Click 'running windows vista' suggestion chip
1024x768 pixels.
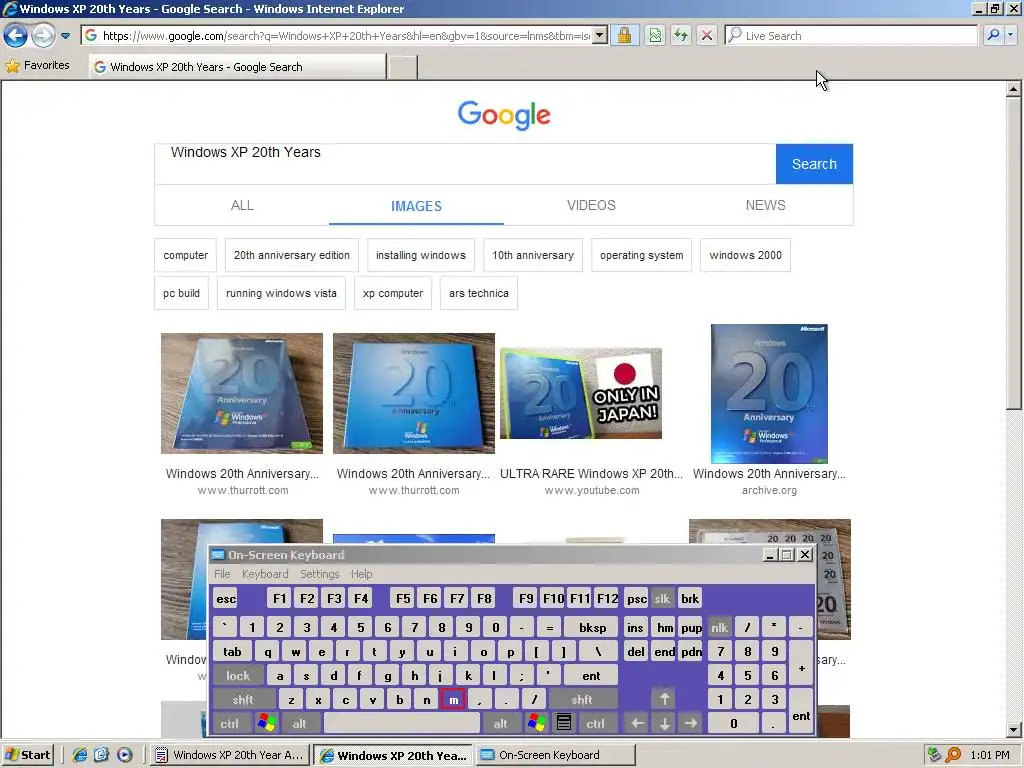pos(281,293)
